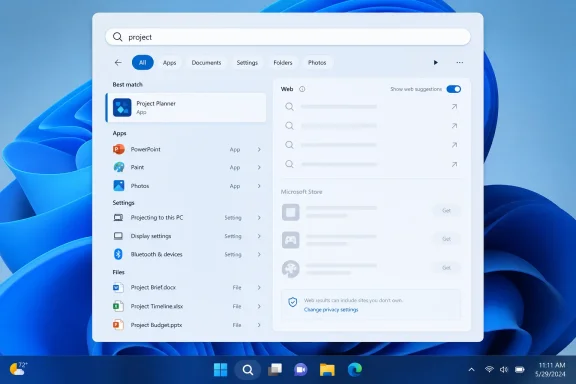Open Task View on taskbar
The width and height of the screenshot is (576, 384).
click(x=275, y=370)
